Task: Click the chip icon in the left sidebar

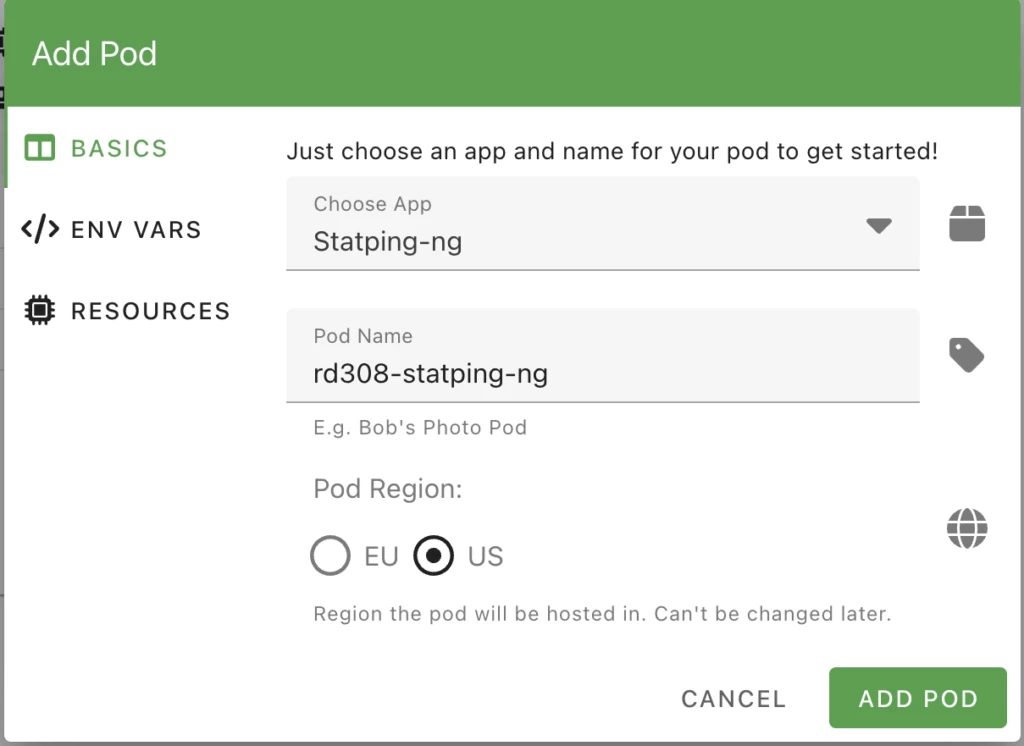Action: pos(38,311)
